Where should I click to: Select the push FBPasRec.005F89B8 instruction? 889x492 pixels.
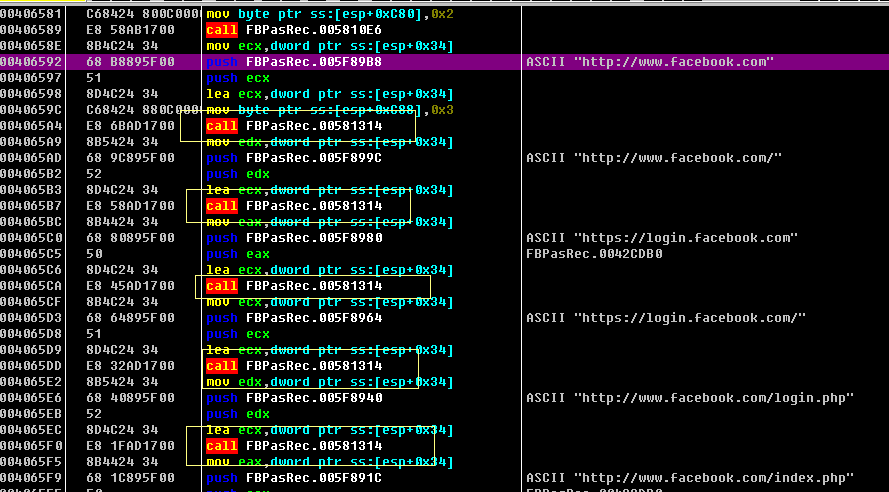[x=294, y=62]
